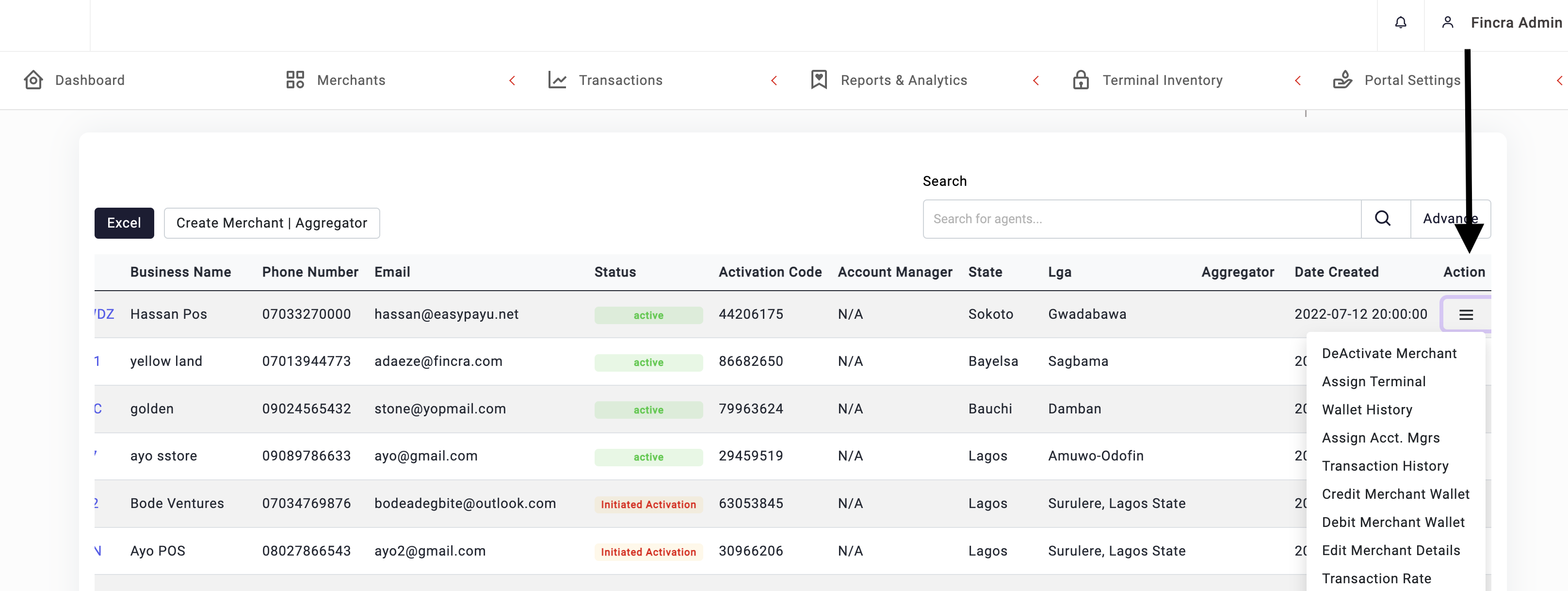Focus the Search for agents field
This screenshot has width=1568, height=591.
[x=1142, y=219]
